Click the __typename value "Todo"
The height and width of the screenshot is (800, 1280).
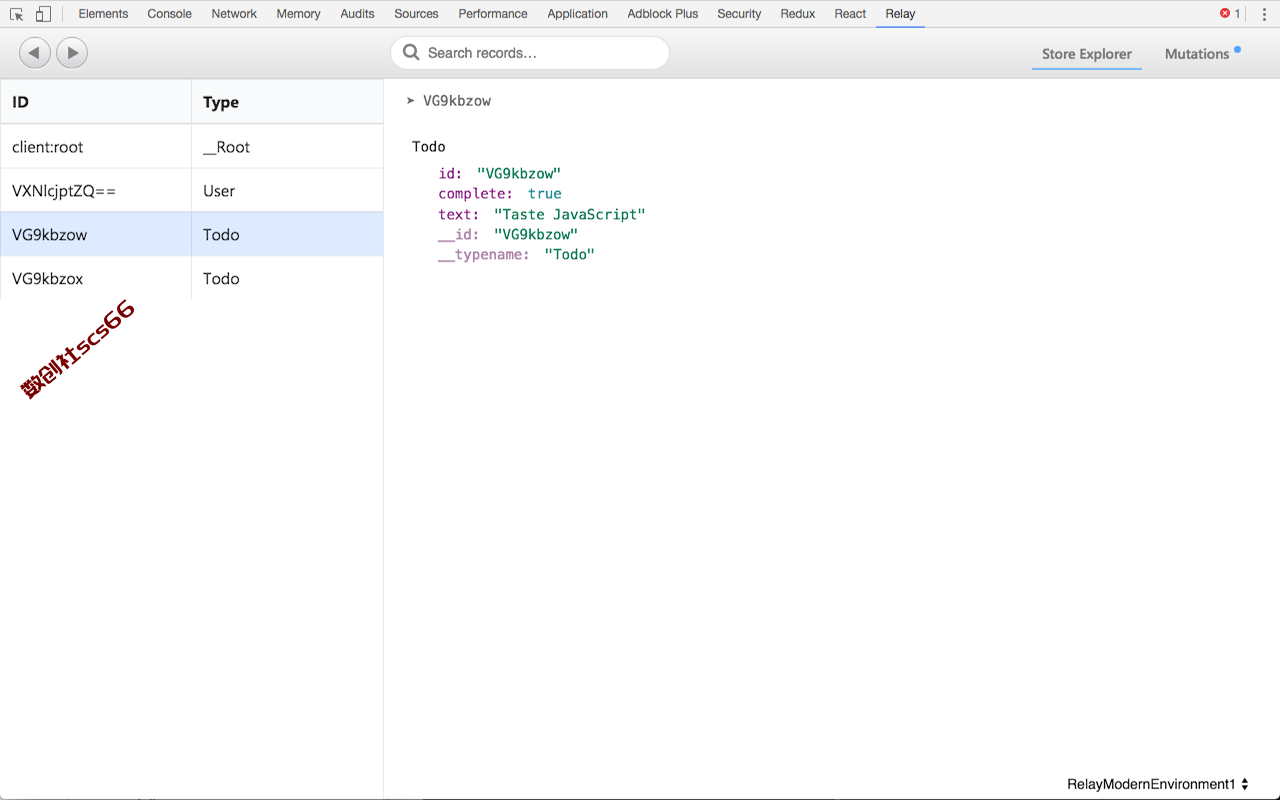pos(570,254)
